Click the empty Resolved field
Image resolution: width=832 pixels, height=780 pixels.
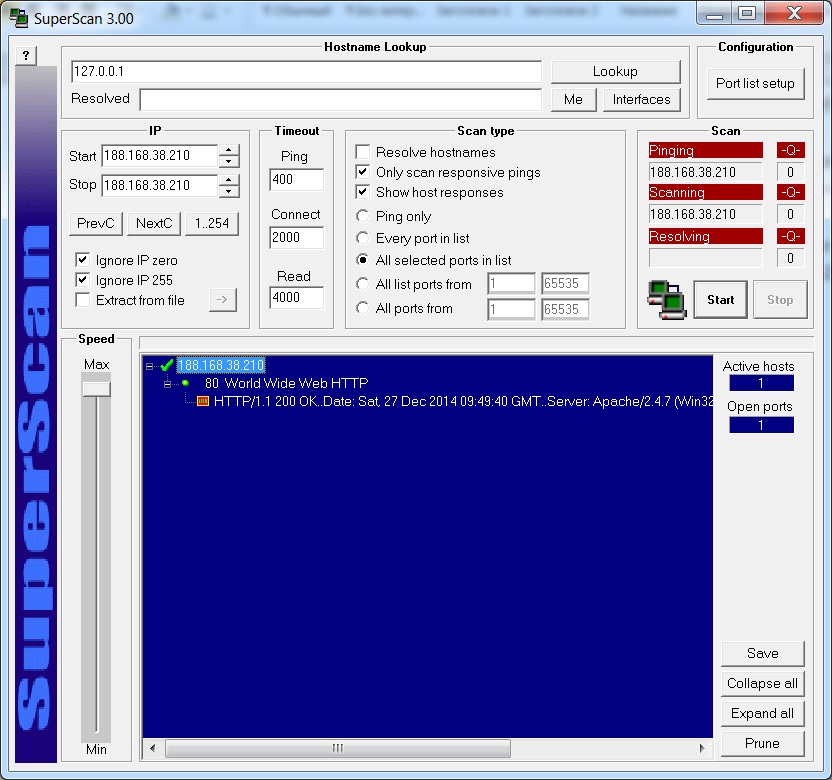tap(341, 100)
